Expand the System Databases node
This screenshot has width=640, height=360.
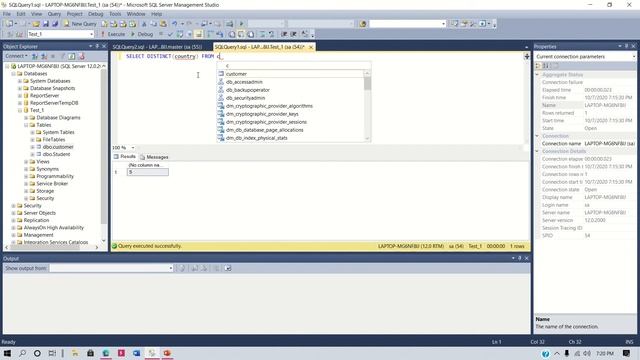(20, 81)
